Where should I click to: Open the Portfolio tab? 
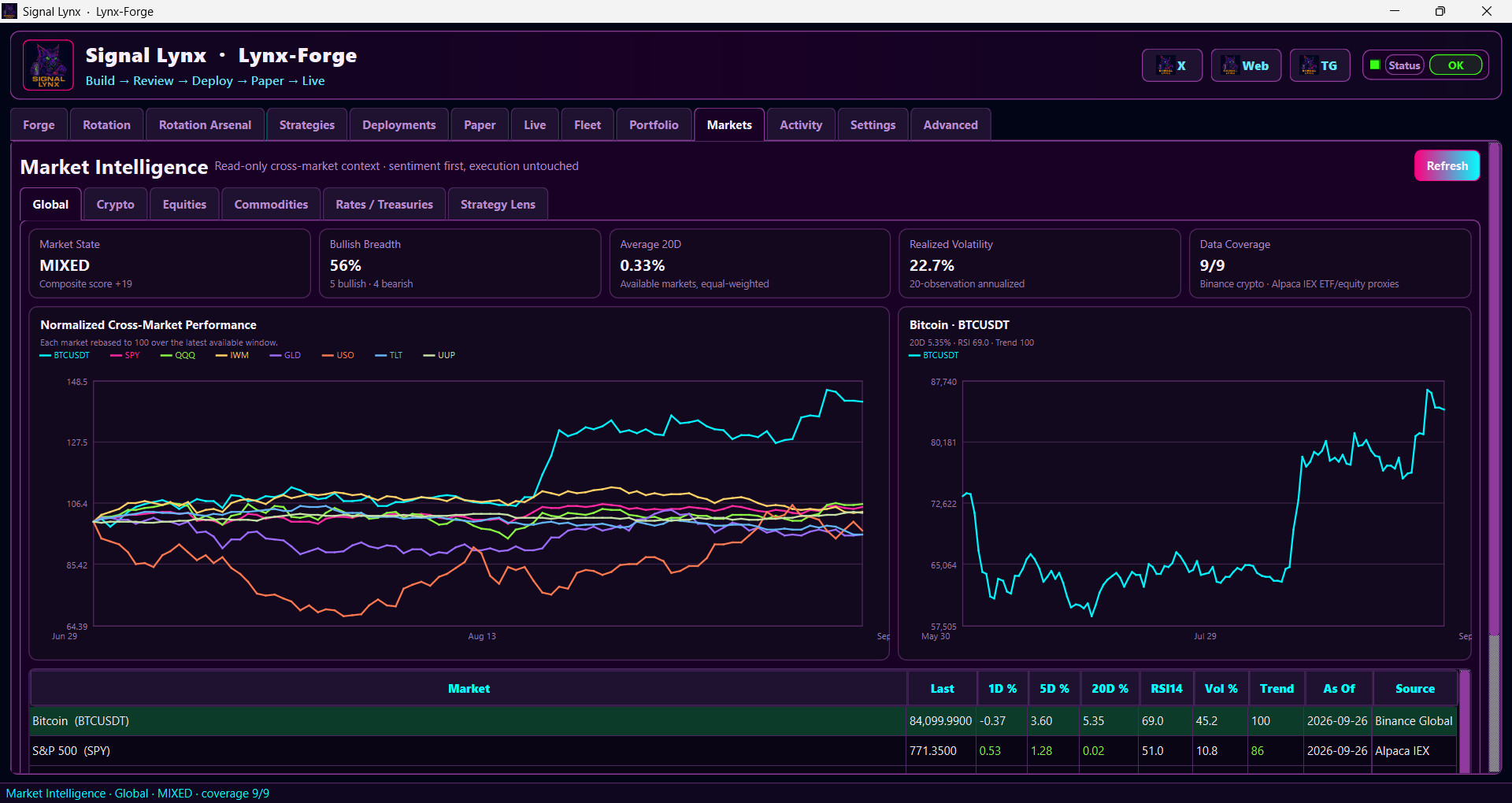(x=654, y=124)
